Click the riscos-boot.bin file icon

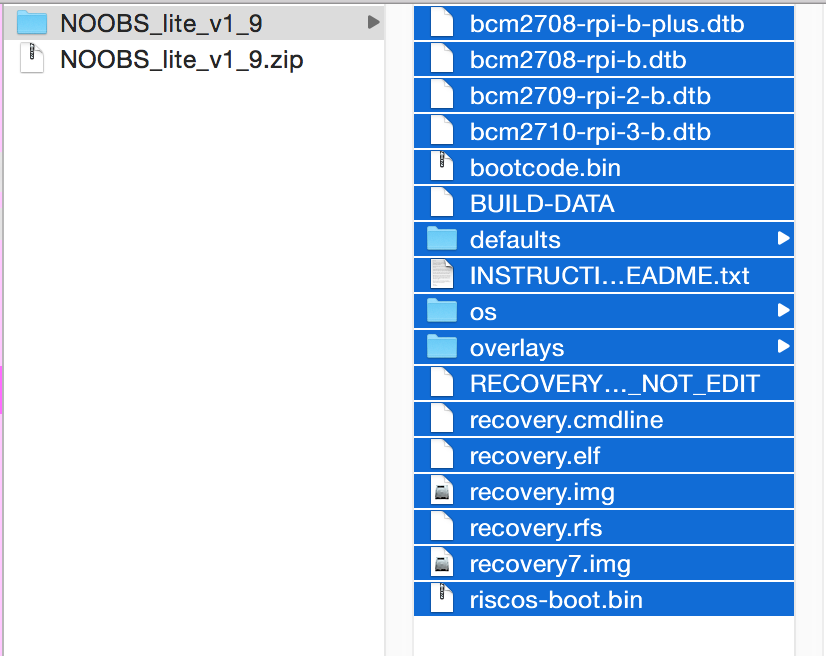point(441,599)
